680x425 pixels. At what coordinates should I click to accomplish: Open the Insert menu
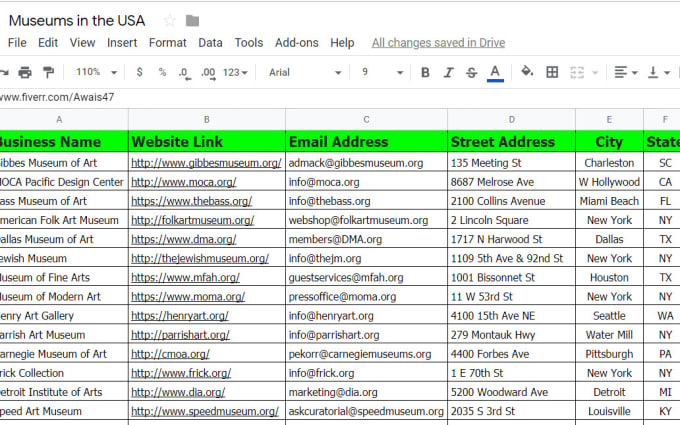(x=122, y=42)
